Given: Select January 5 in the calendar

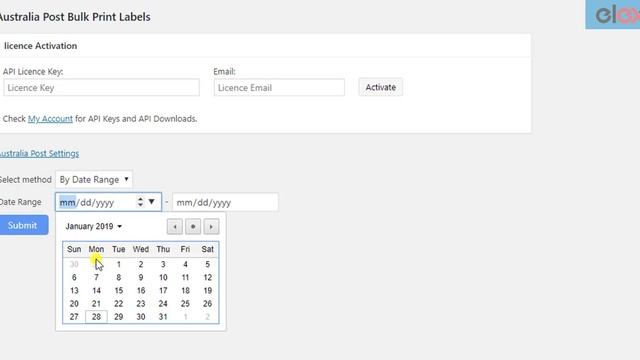Looking at the screenshot, I should pos(207,264).
